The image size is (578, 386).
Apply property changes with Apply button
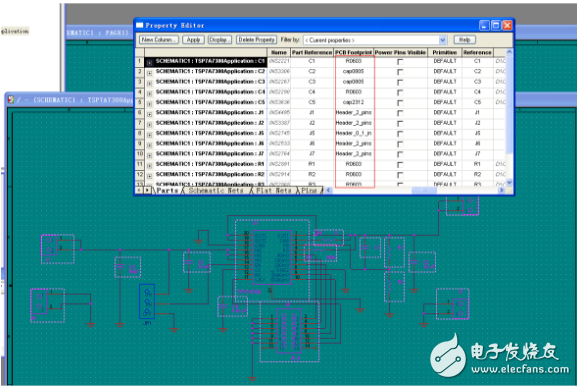[x=193, y=40]
